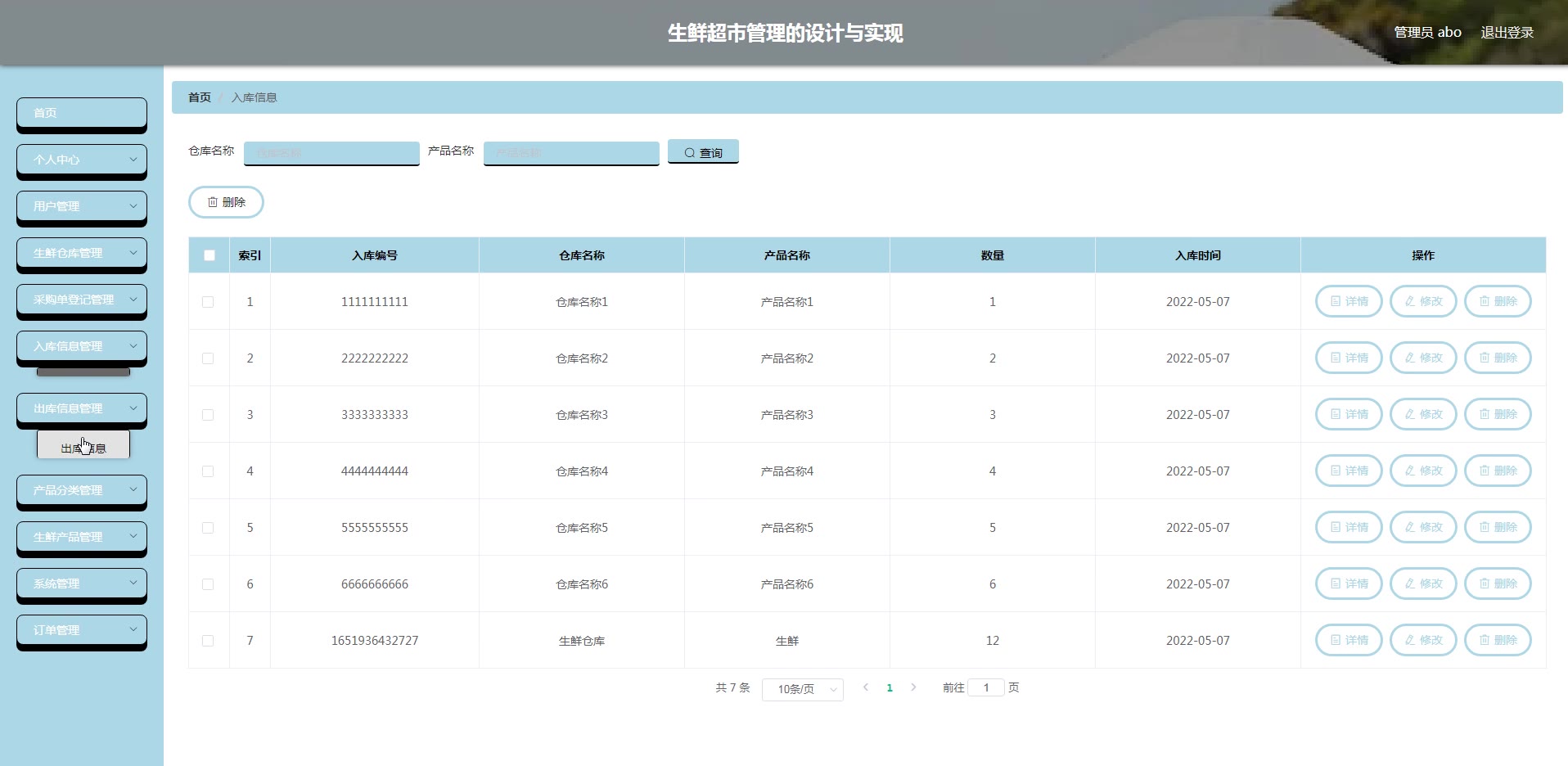This screenshot has height=766, width=1568.
Task: Check the box for row 仓库名称5
Action: [x=208, y=528]
